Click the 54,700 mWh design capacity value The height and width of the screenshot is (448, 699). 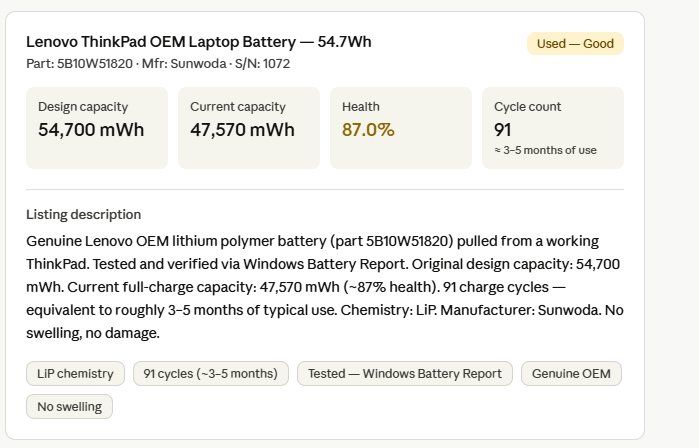point(91,130)
